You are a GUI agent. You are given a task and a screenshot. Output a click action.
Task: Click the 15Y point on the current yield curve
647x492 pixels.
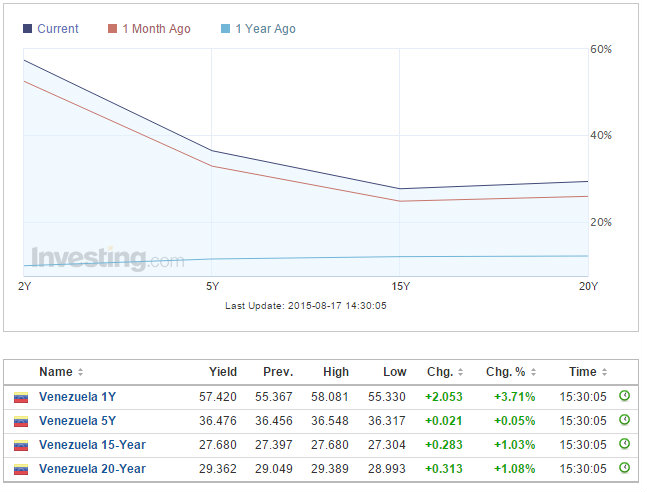point(399,189)
